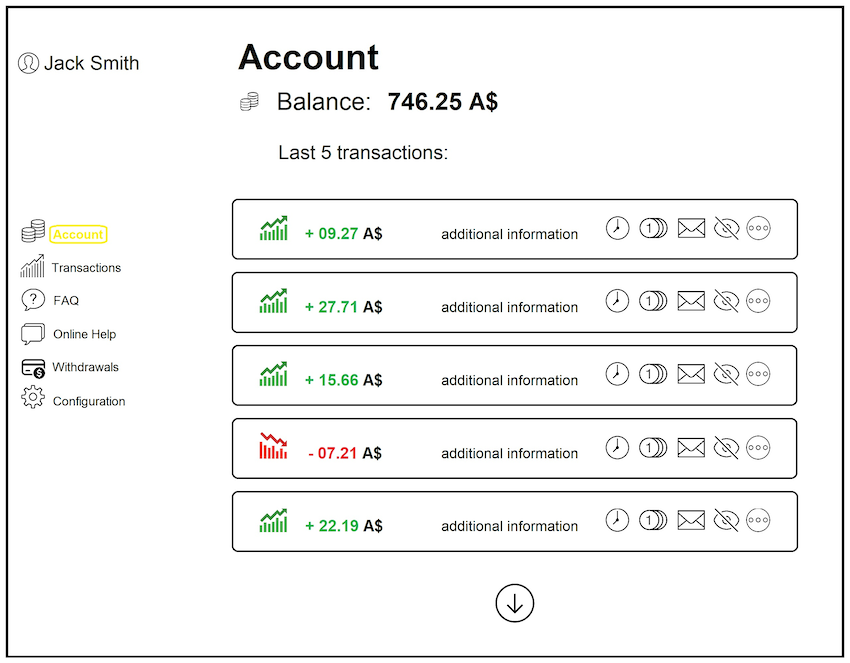850x663 pixels.
Task: Click clock icon on +22.19 A$ transaction
Action: (617, 520)
